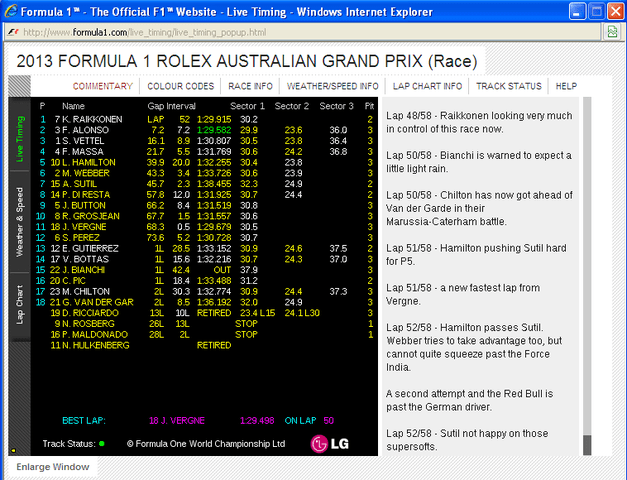Click the Enlarge Window link
The width and height of the screenshot is (627, 480).
(53, 467)
